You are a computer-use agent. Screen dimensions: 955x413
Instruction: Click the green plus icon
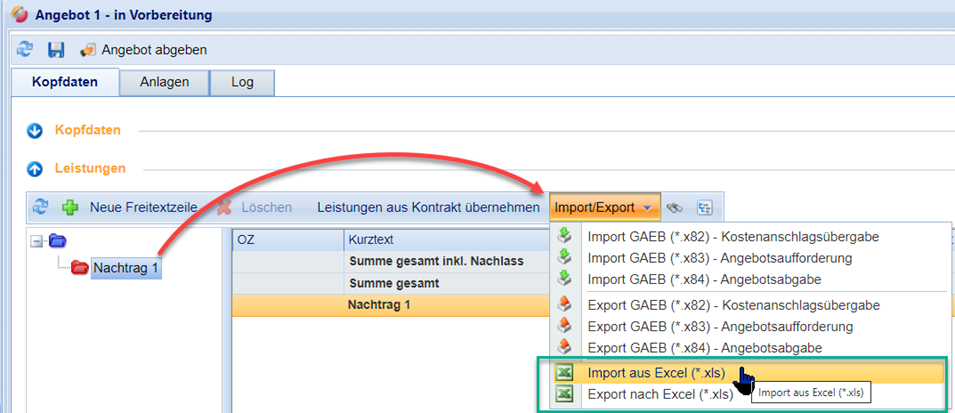coord(70,207)
